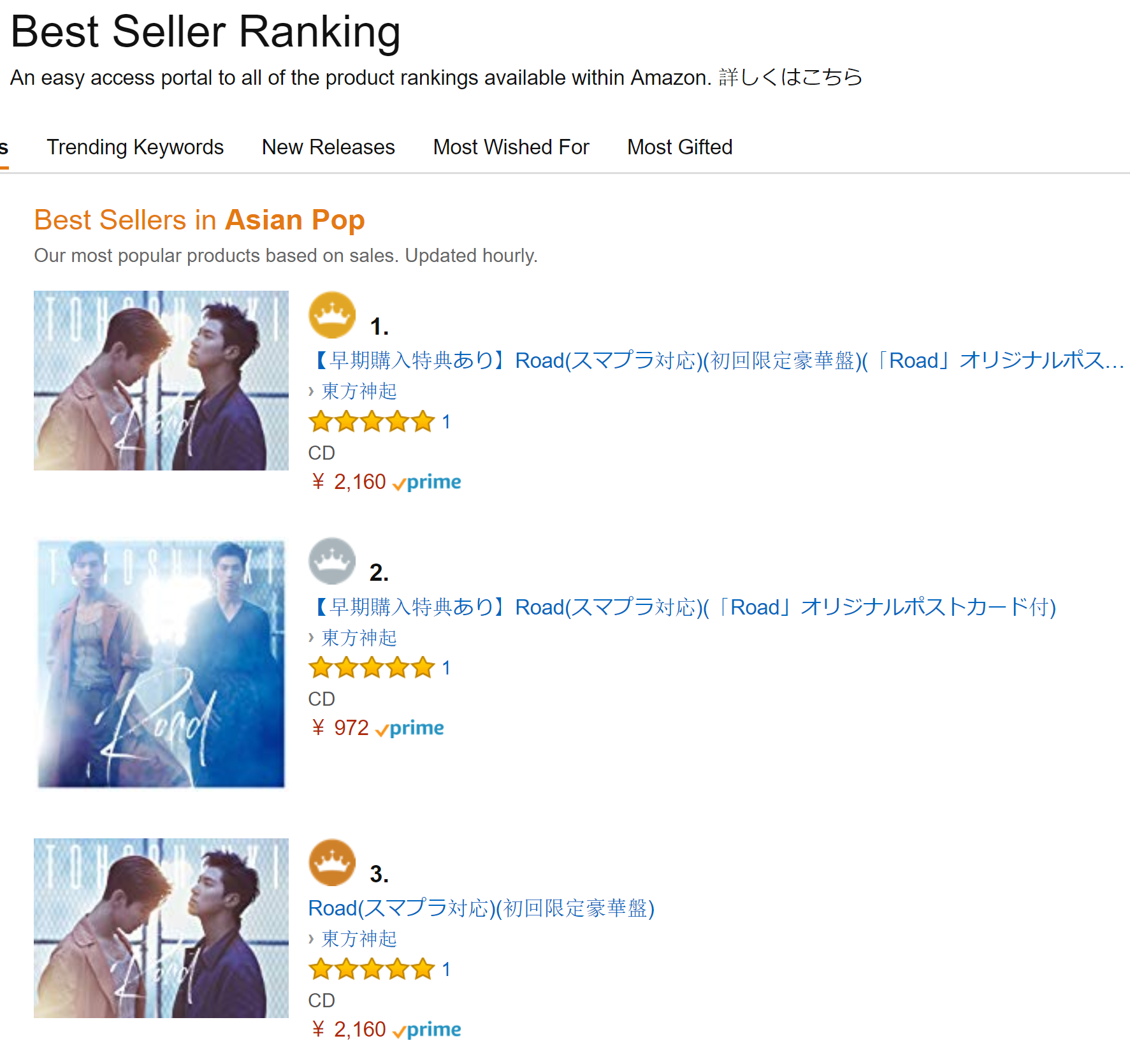This screenshot has height=1064, width=1130.
Task: Open the Trending Keywords tab
Action: [135, 147]
